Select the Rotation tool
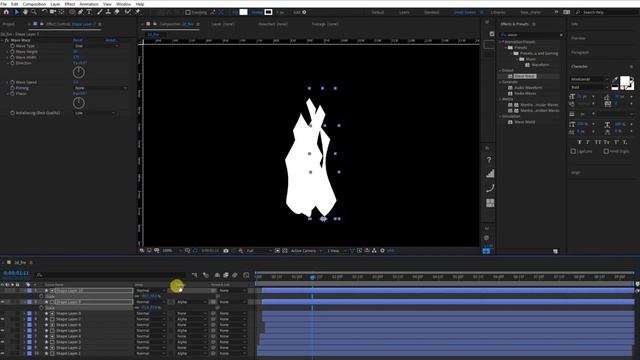The image size is (640, 360). [x=44, y=12]
